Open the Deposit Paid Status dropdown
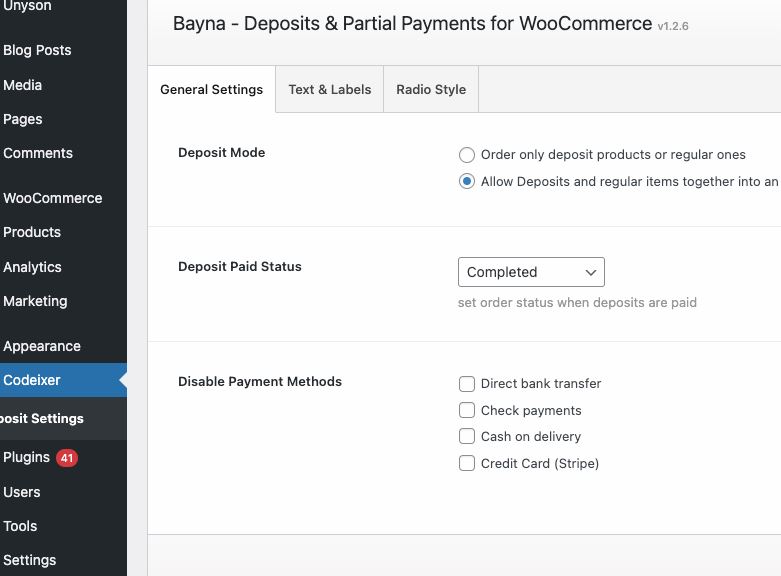The image size is (781, 576). [x=531, y=272]
